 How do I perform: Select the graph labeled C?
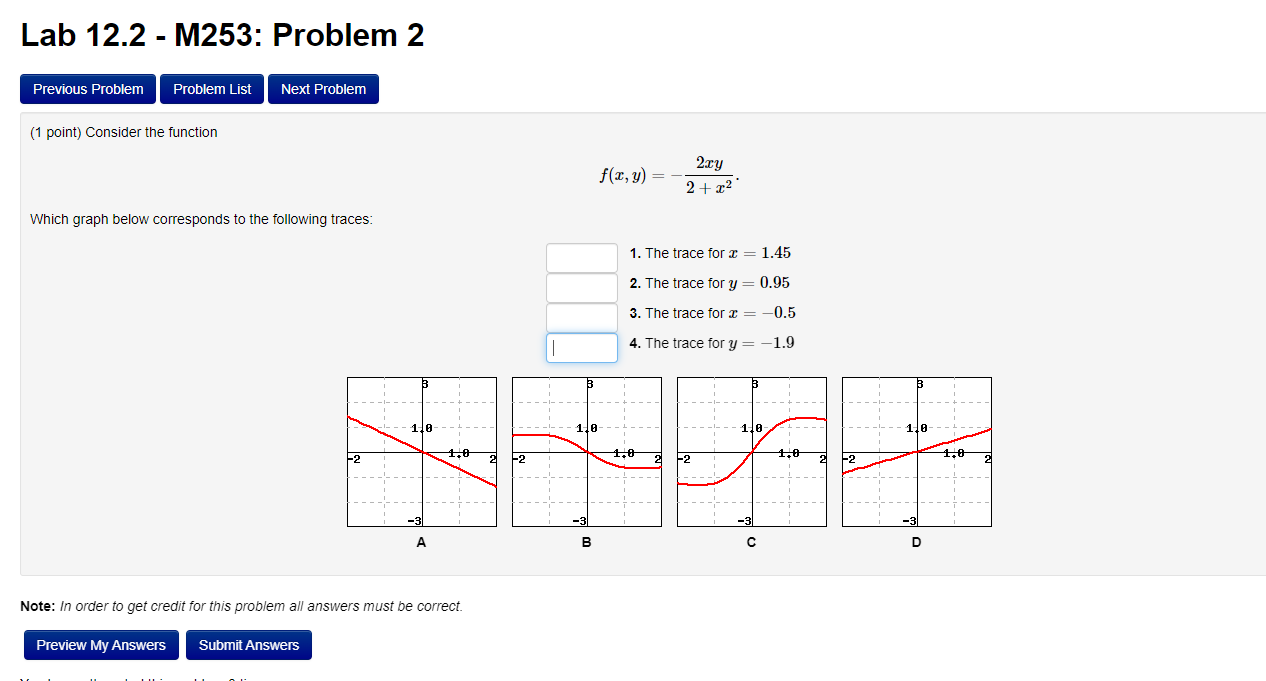point(751,451)
